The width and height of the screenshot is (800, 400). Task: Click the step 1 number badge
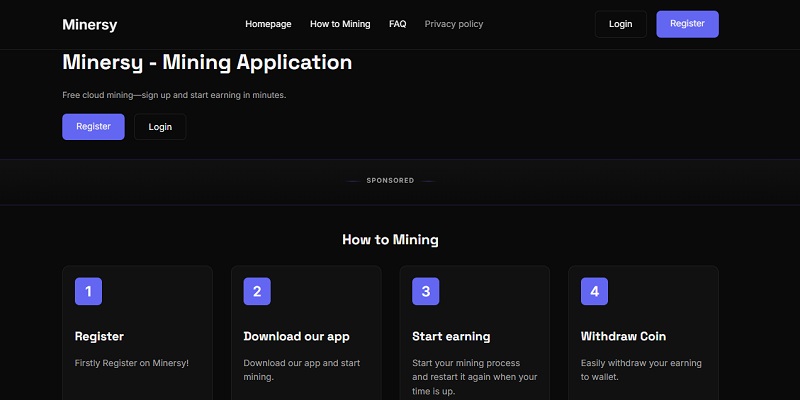(x=88, y=291)
